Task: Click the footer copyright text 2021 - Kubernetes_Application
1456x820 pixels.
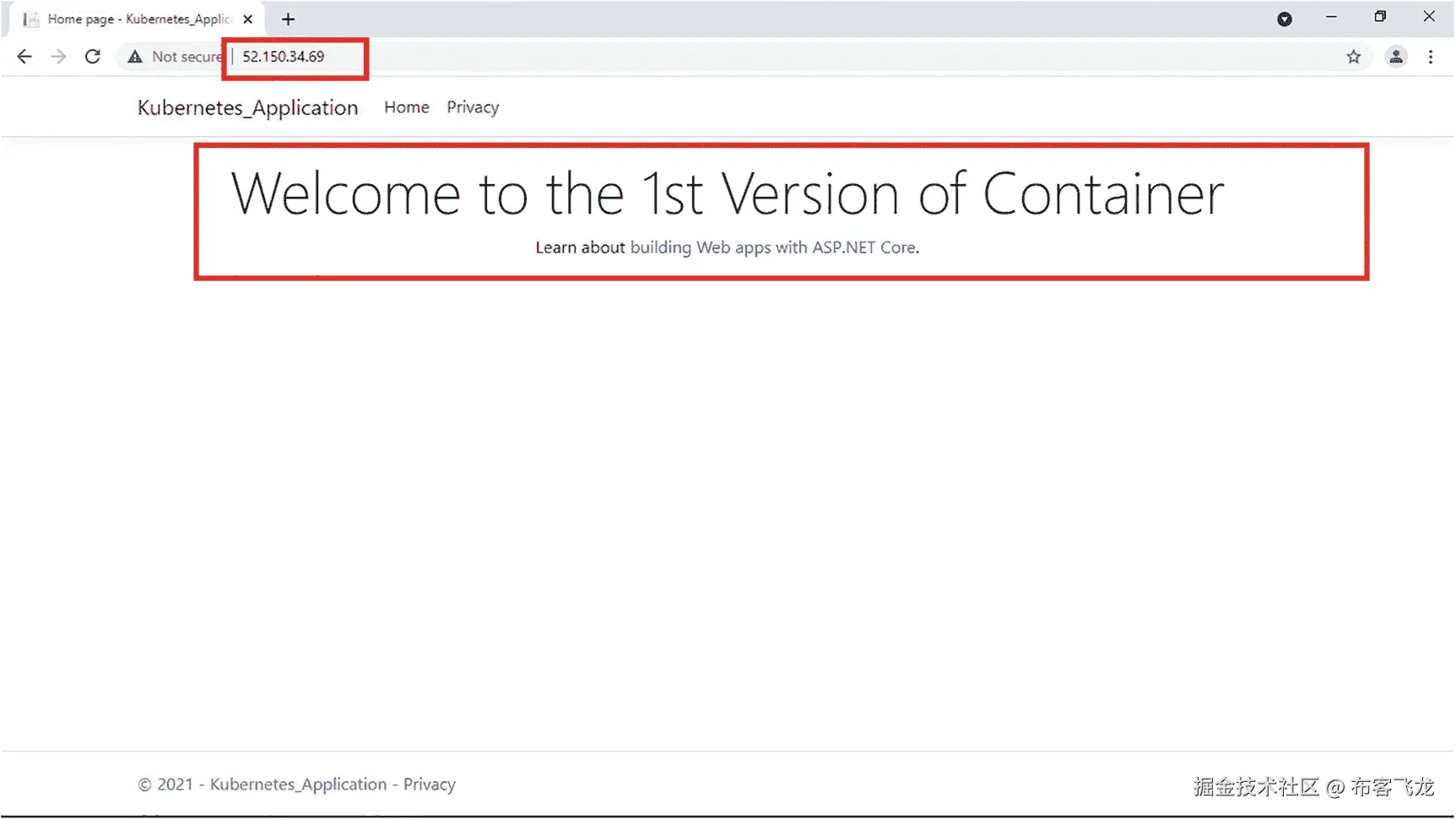Action: (263, 785)
